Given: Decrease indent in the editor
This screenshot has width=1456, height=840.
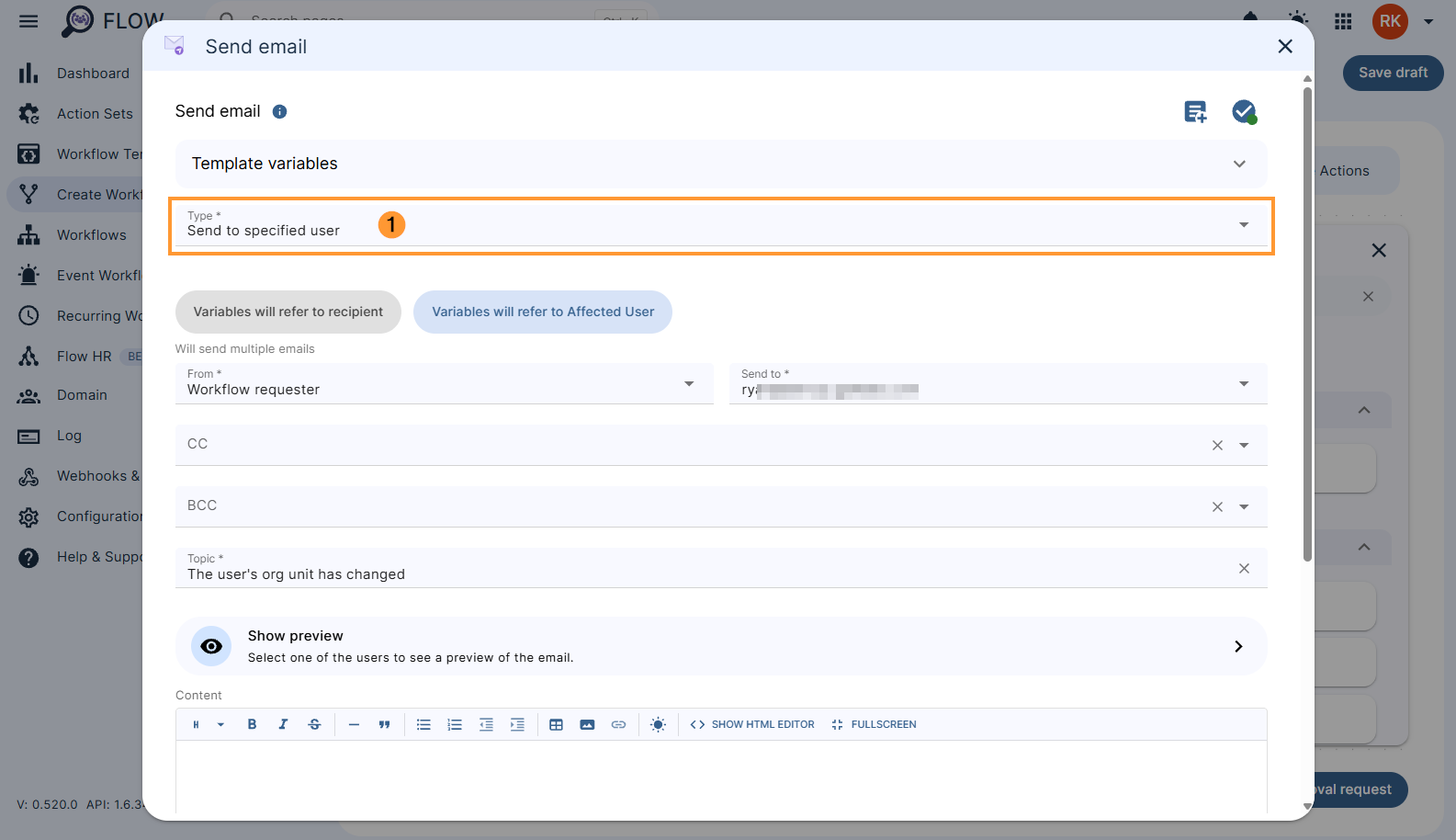Looking at the screenshot, I should click(486, 724).
